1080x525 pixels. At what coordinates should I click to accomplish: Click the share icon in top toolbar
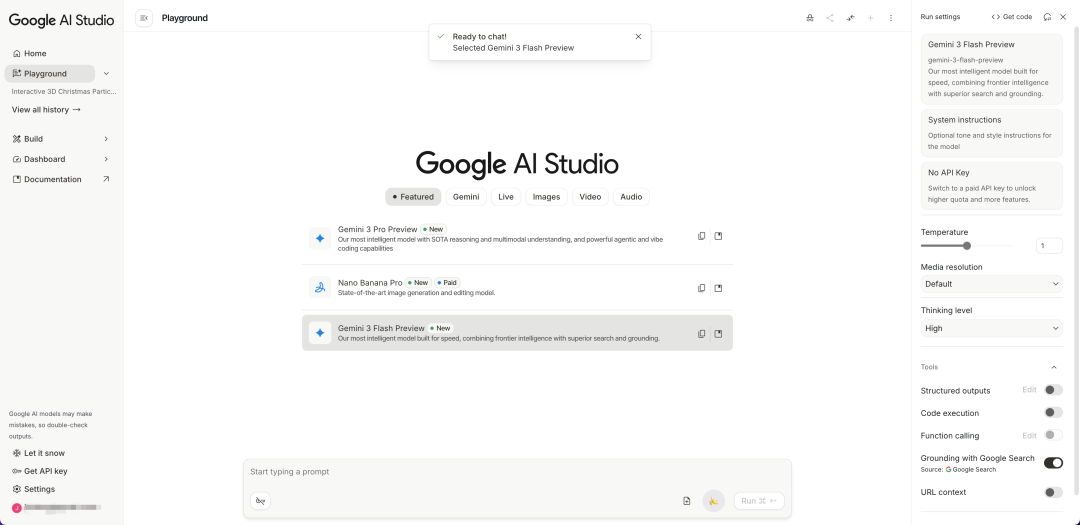pos(829,18)
